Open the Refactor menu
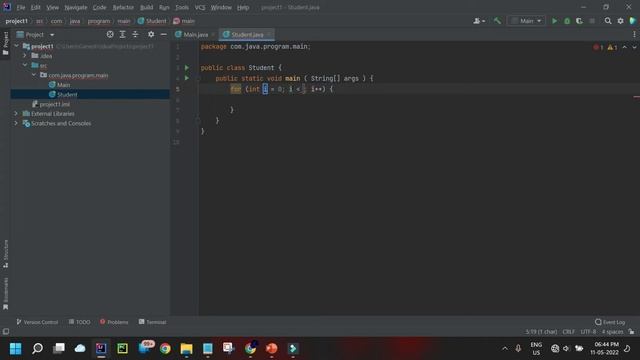Image resolution: width=640 pixels, height=360 pixels. [123, 7]
